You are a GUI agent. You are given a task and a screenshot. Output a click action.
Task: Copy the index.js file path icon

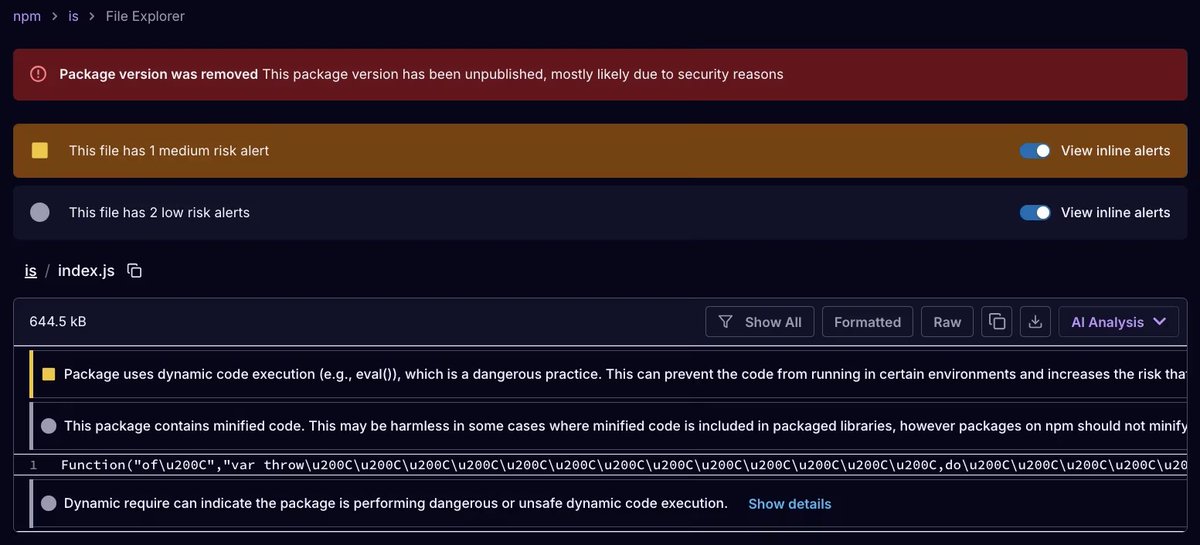coord(135,271)
